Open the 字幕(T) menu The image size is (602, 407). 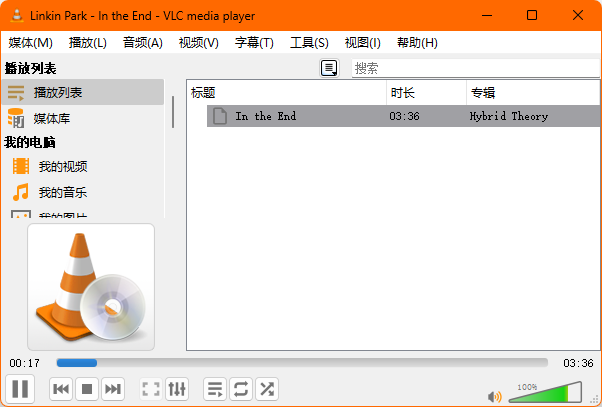(254, 43)
